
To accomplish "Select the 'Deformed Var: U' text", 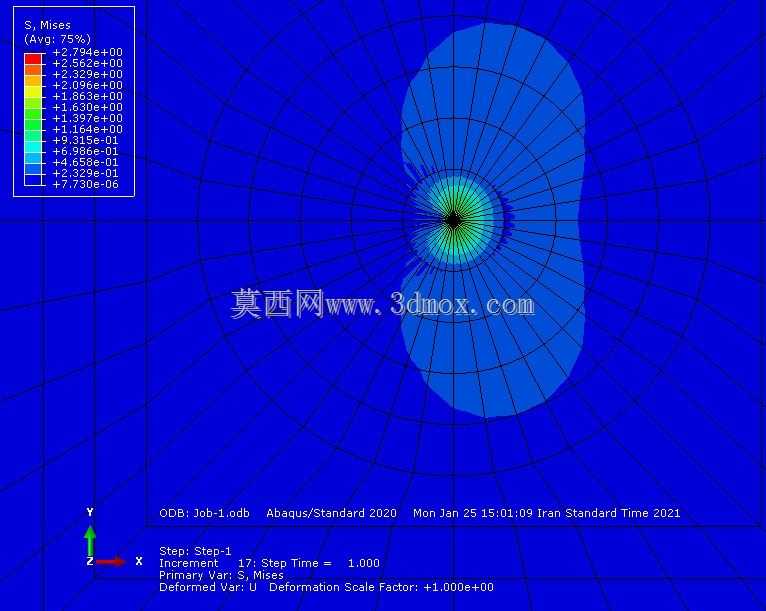I will [x=208, y=587].
